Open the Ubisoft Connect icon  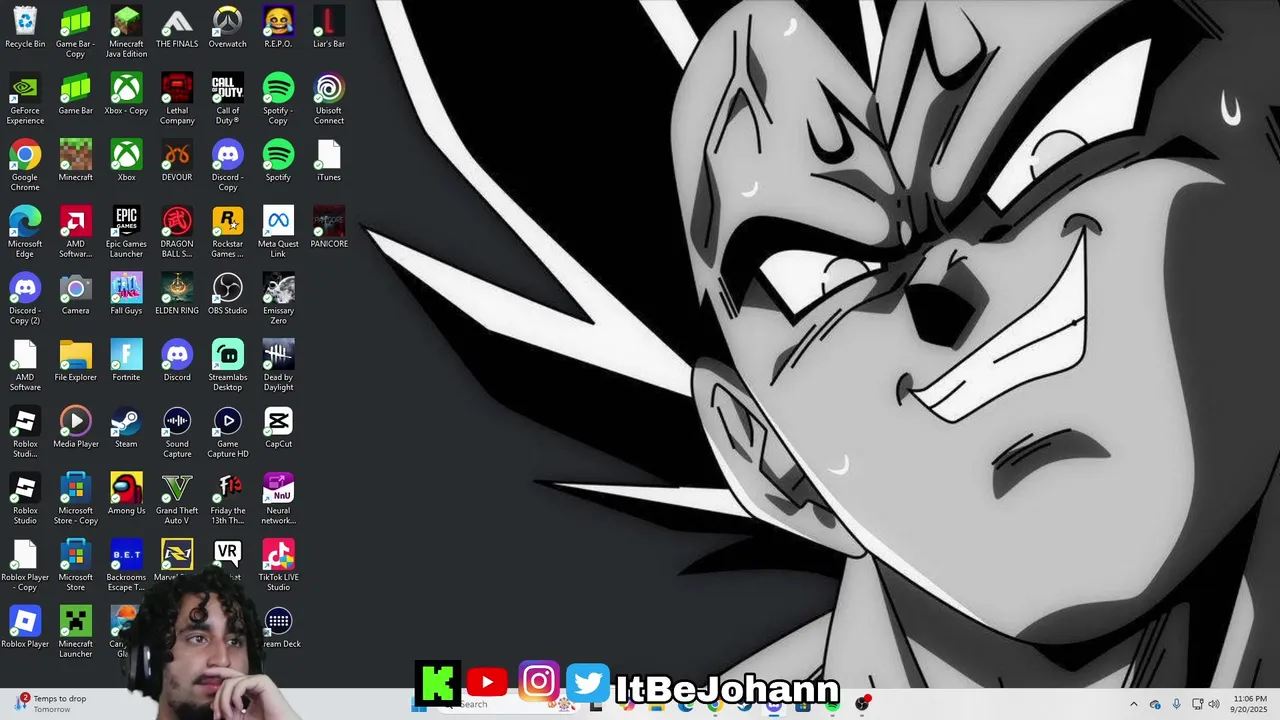(329, 99)
